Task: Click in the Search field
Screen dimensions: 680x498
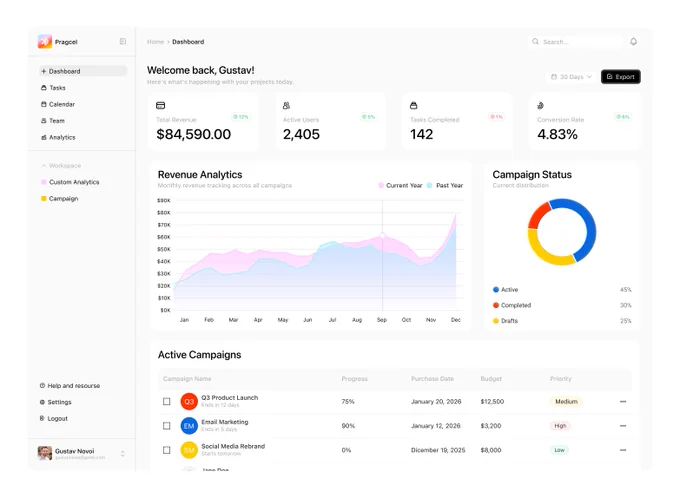Action: point(575,42)
